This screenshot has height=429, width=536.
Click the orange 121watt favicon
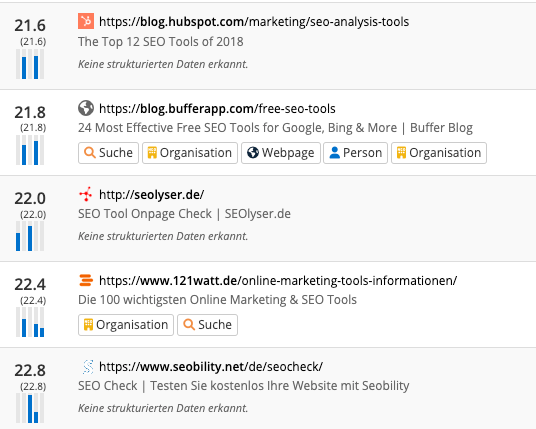coord(86,280)
